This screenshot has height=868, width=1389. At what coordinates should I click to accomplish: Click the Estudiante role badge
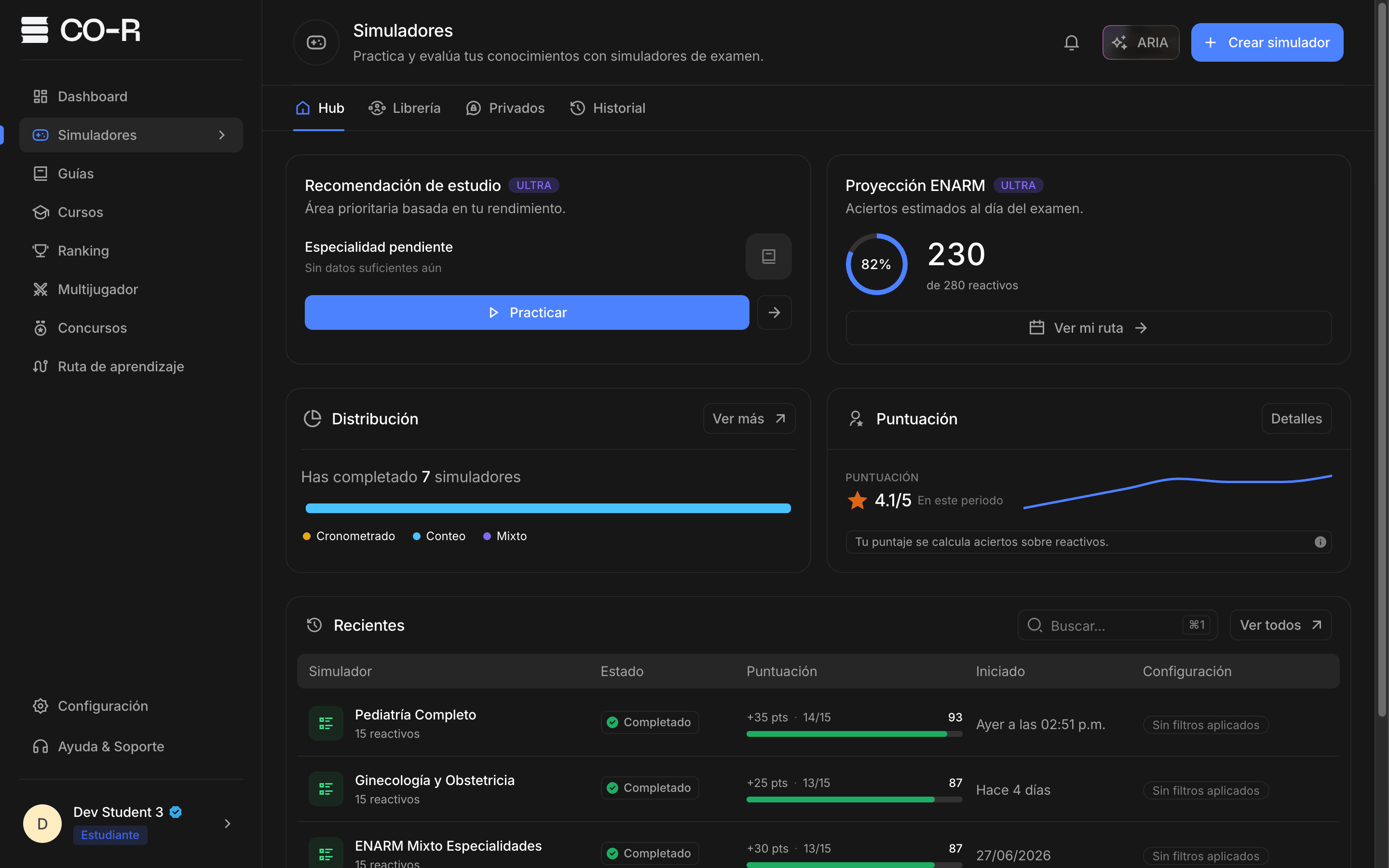[x=110, y=835]
